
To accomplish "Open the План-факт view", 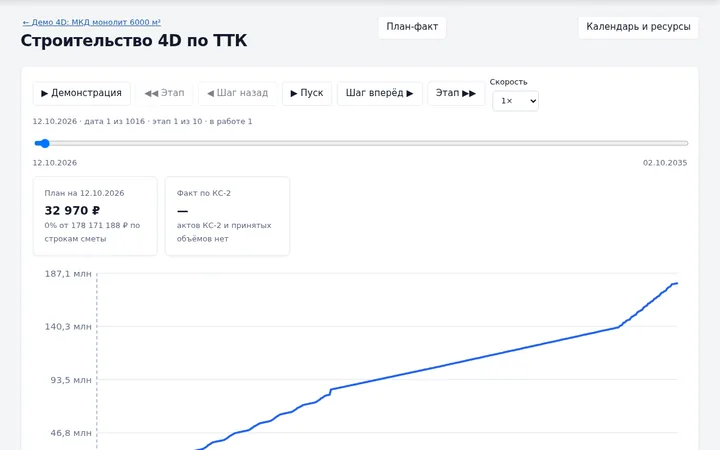I will pos(412,27).
